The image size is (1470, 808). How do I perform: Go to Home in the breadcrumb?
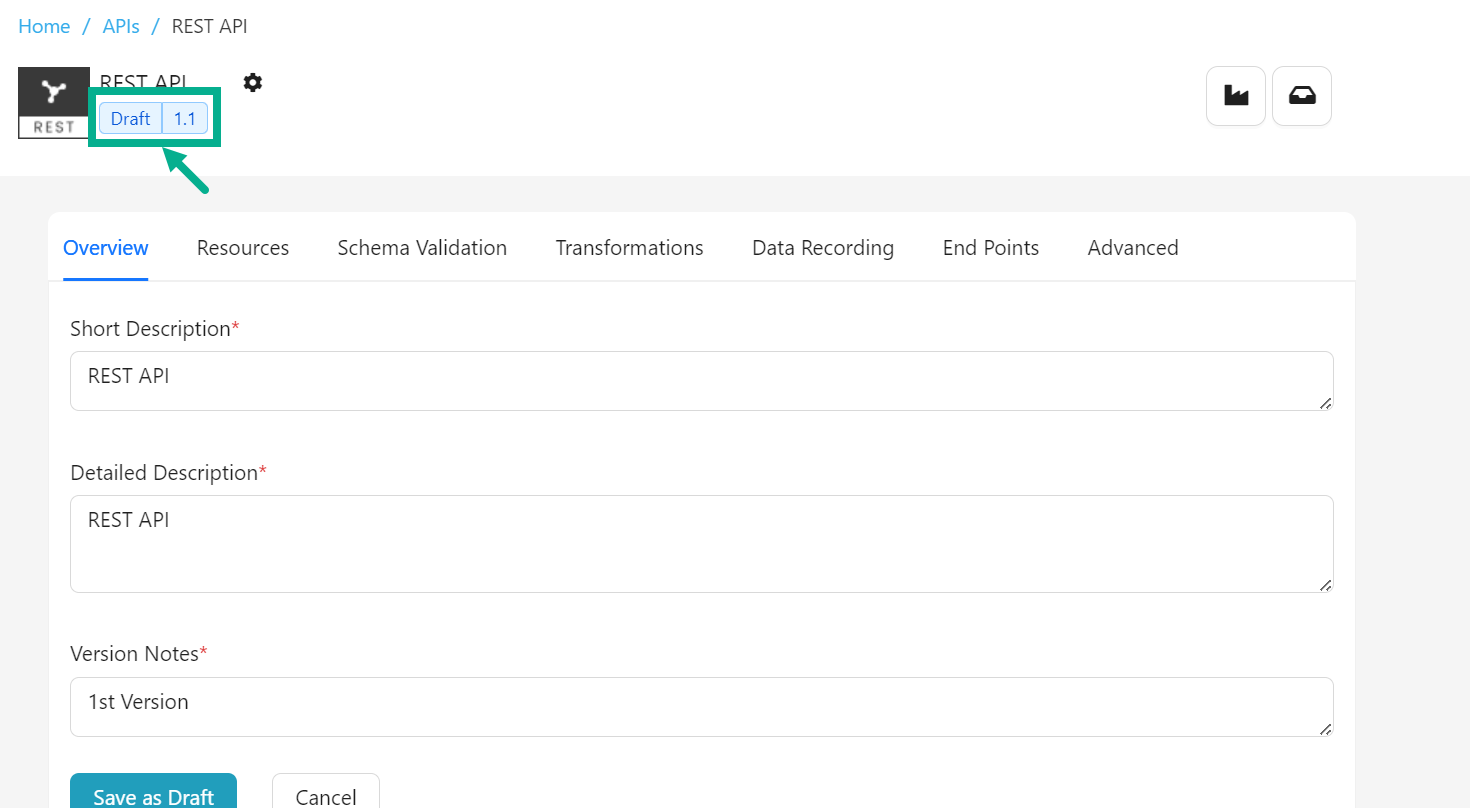pos(44,26)
